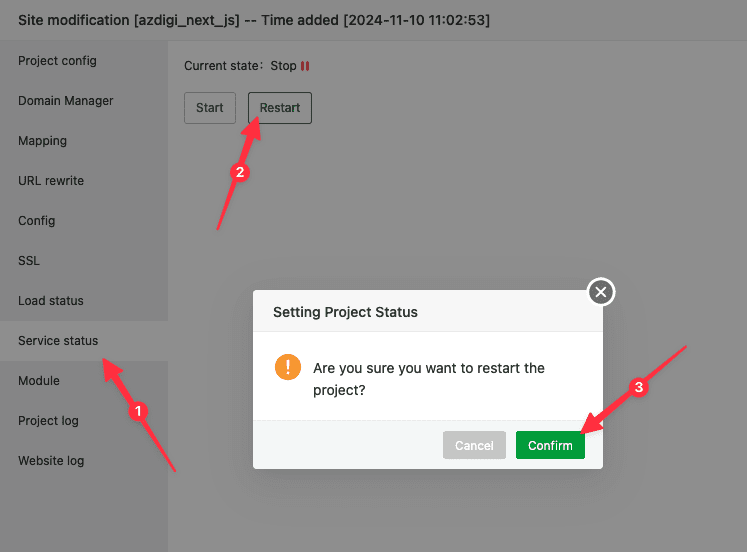Open the SSL tab
This screenshot has width=747, height=552.
tap(29, 261)
